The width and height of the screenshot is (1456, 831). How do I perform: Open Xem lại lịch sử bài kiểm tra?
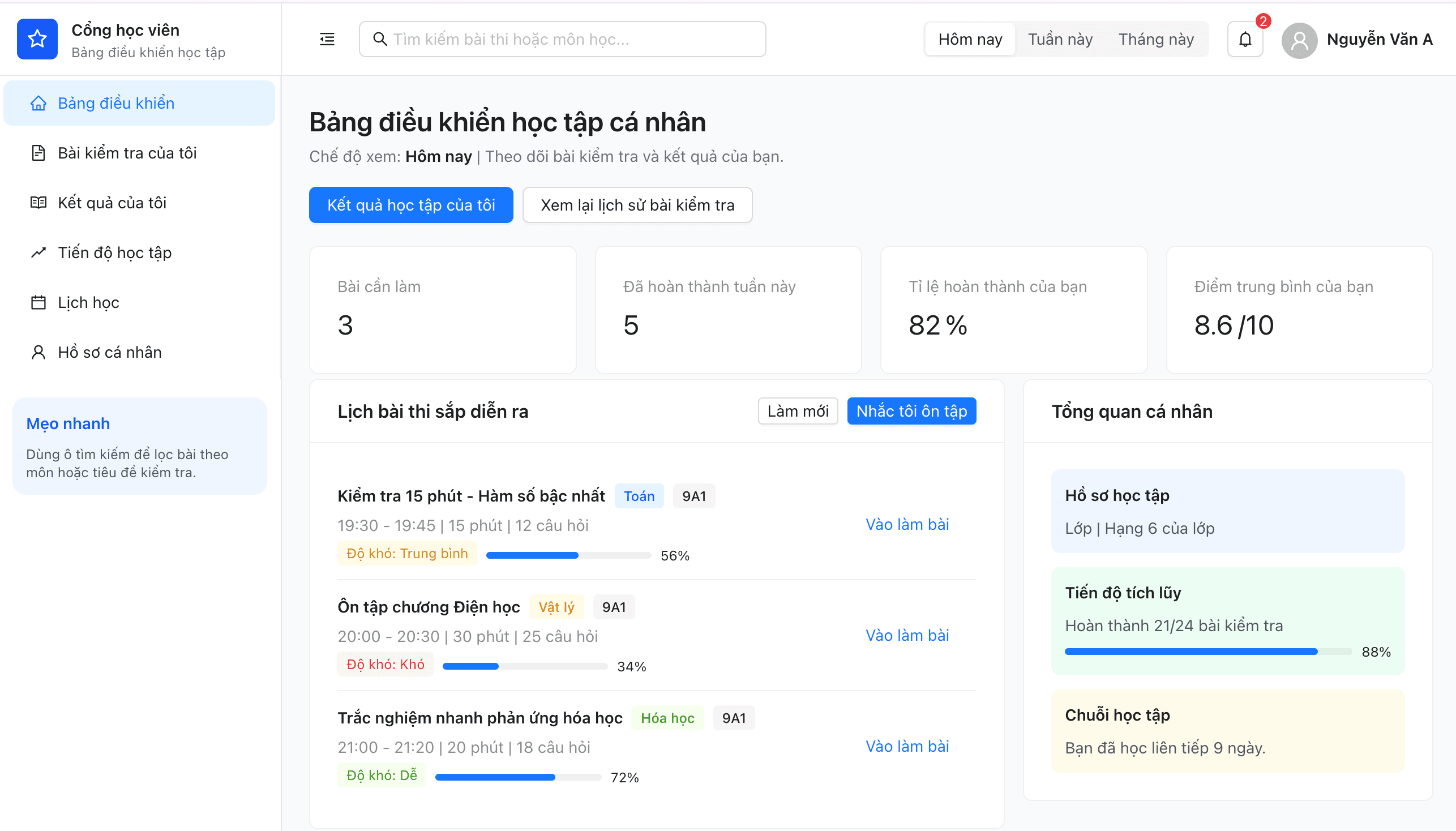(x=636, y=204)
